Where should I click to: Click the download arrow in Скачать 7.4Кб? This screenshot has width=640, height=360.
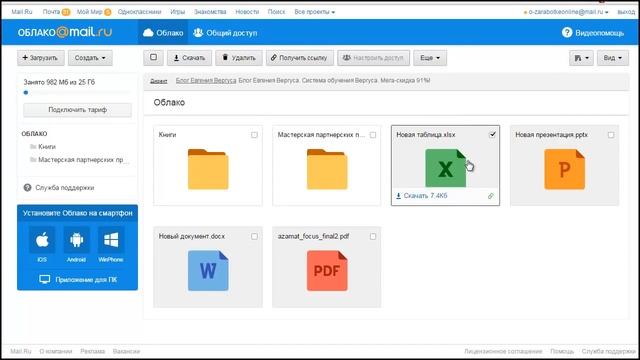pos(398,196)
